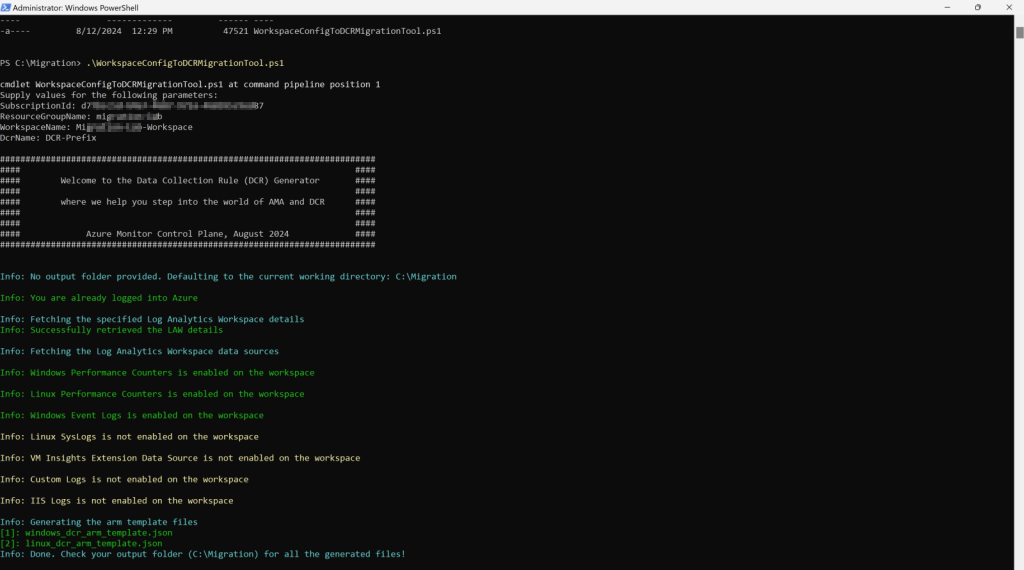This screenshot has height=570, width=1024.
Task: Click 'Azure Monitor Control Plane, August 2024' text
Action: pos(187,234)
